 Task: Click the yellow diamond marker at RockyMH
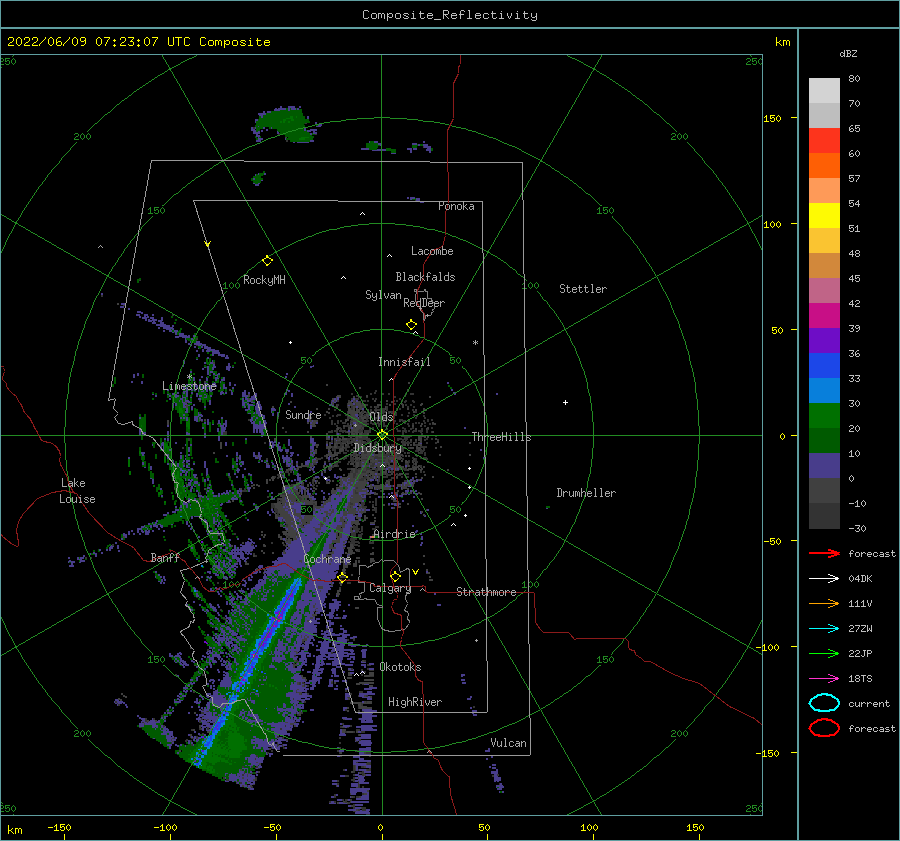click(267, 261)
